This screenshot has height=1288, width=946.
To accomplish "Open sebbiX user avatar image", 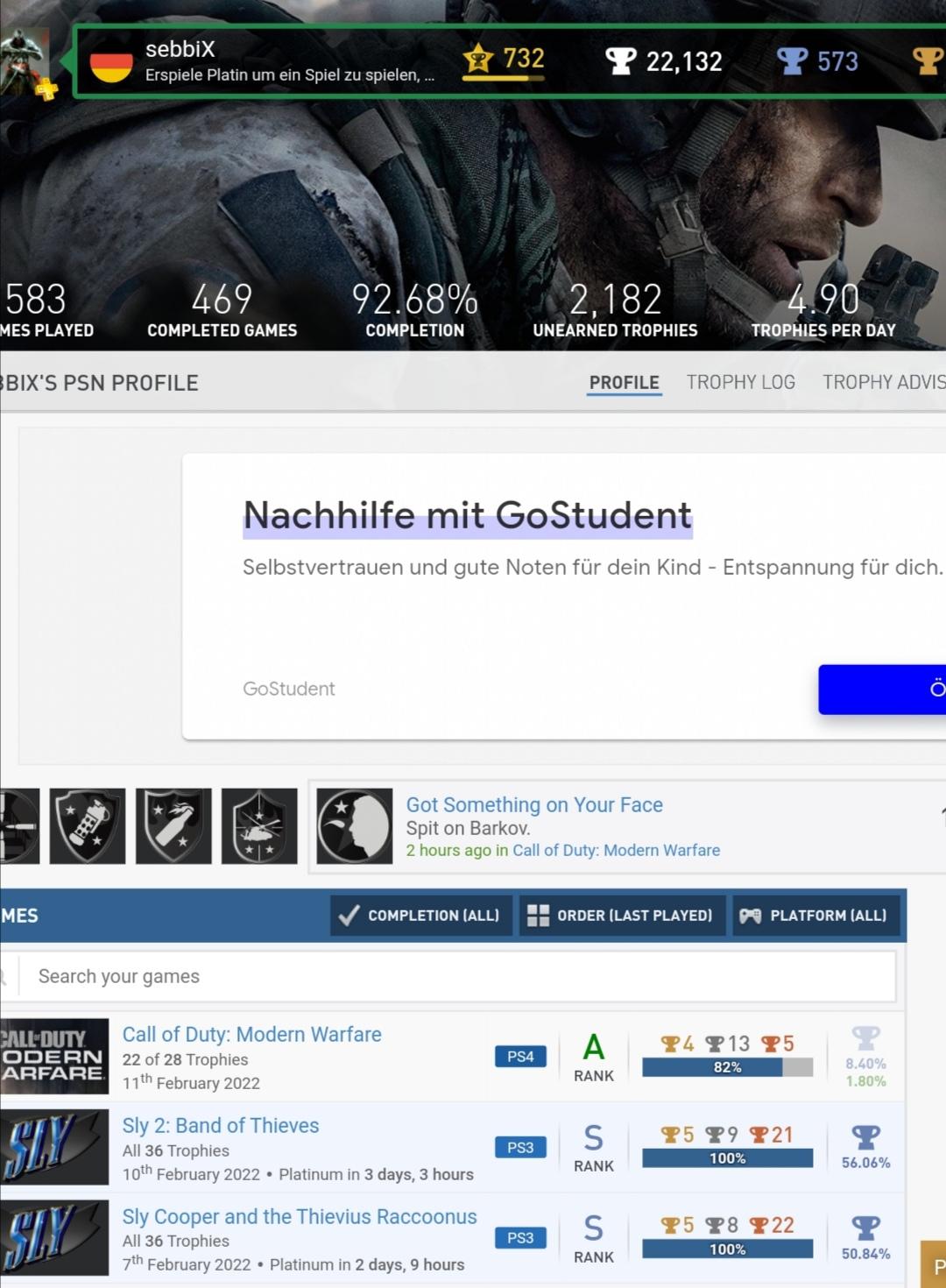I will [x=25, y=61].
